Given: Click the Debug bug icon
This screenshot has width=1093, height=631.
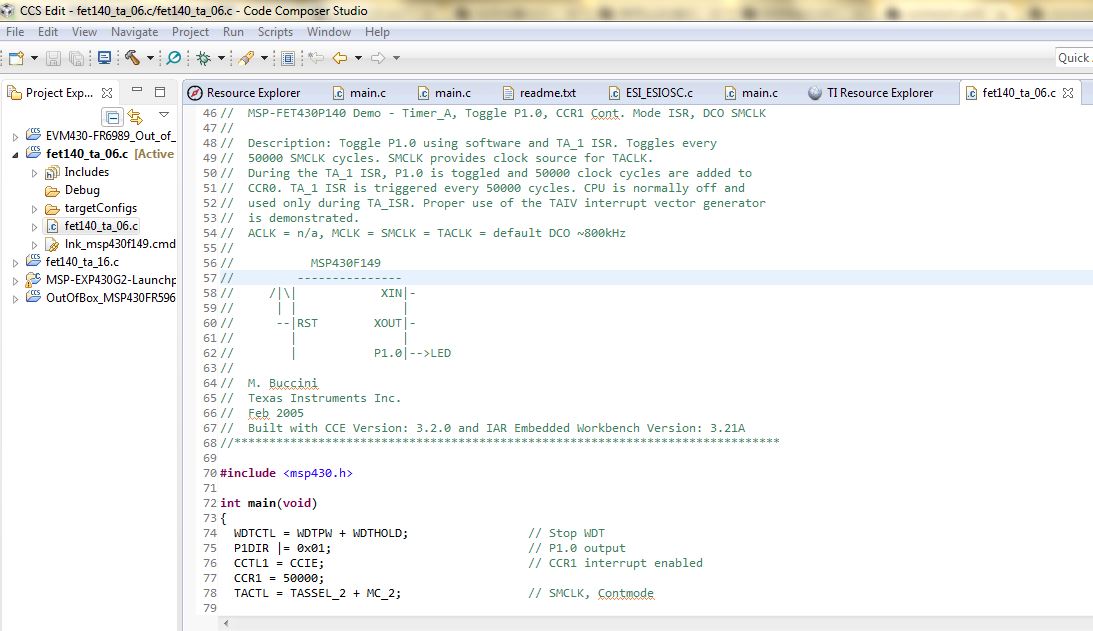Looking at the screenshot, I should 204,58.
